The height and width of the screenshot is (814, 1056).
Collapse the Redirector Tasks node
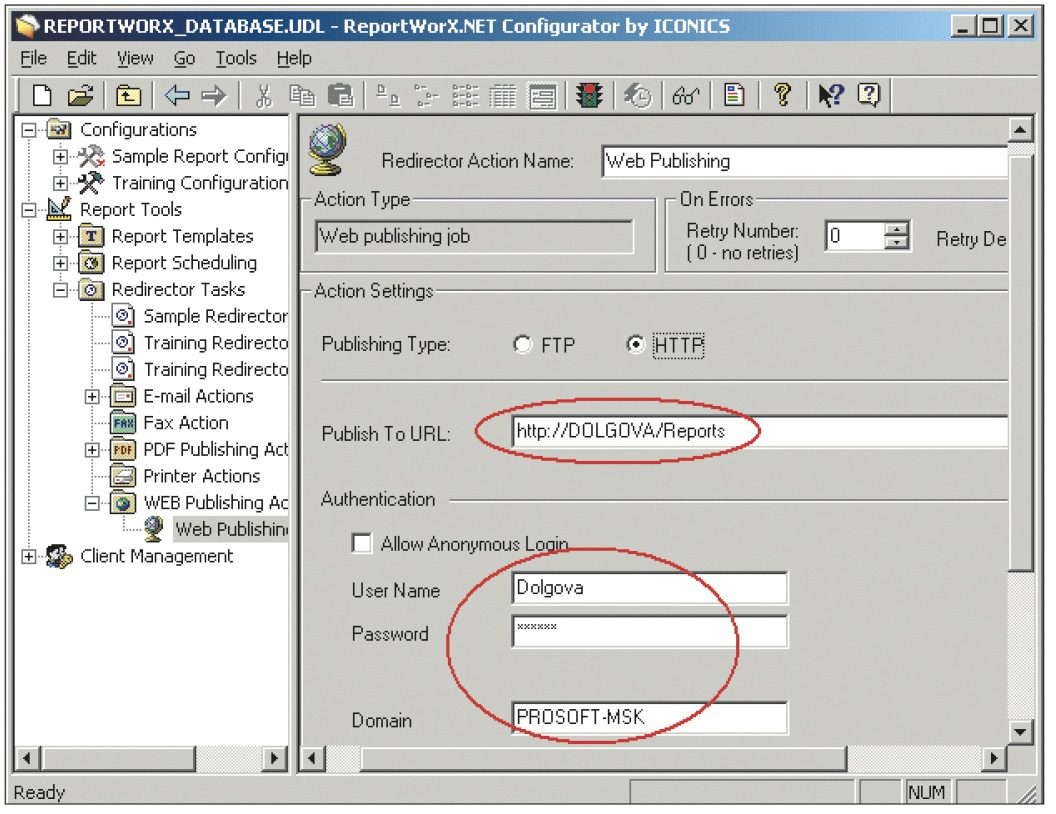click(x=60, y=290)
